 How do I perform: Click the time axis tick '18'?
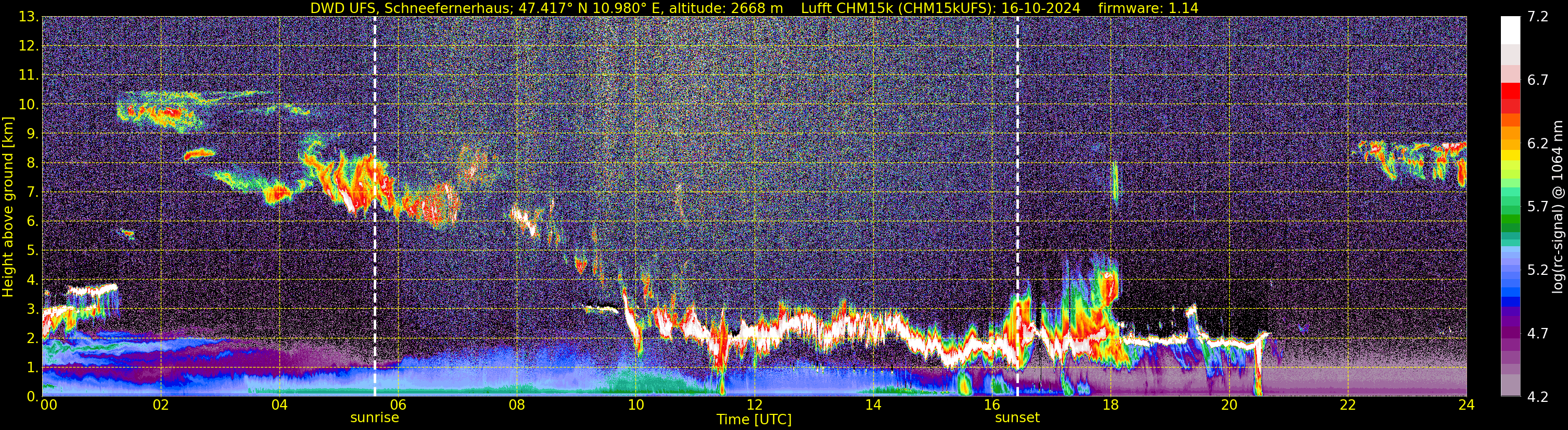1110,405
